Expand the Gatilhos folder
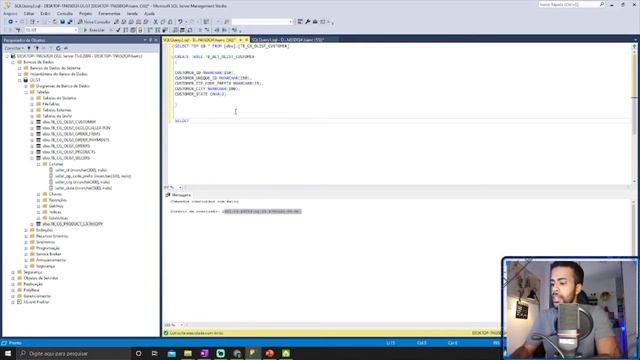 (x=39, y=206)
